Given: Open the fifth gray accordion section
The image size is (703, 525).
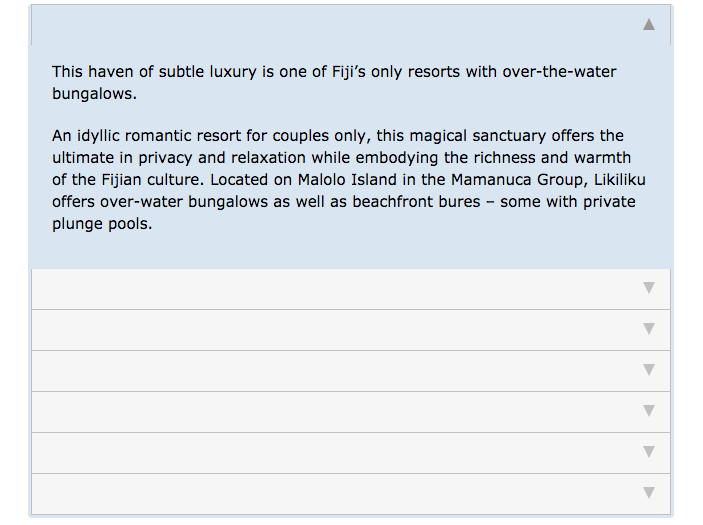Looking at the screenshot, I should tap(351, 453).
